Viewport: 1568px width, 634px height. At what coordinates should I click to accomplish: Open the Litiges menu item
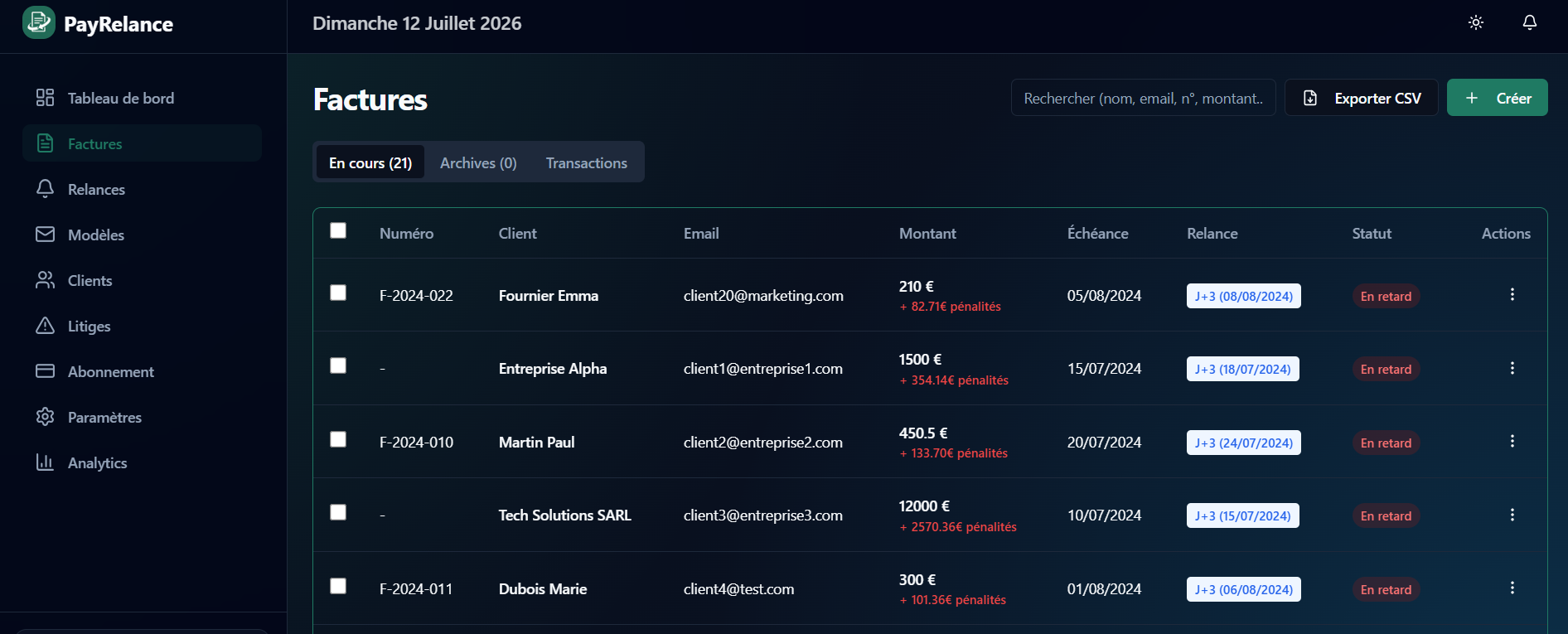(x=143, y=326)
